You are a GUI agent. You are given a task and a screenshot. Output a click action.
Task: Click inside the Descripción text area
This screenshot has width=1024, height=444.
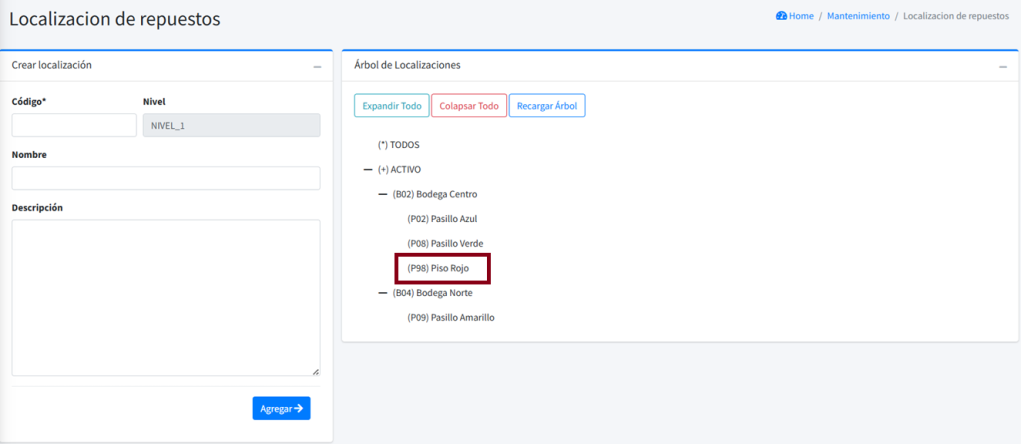166,297
